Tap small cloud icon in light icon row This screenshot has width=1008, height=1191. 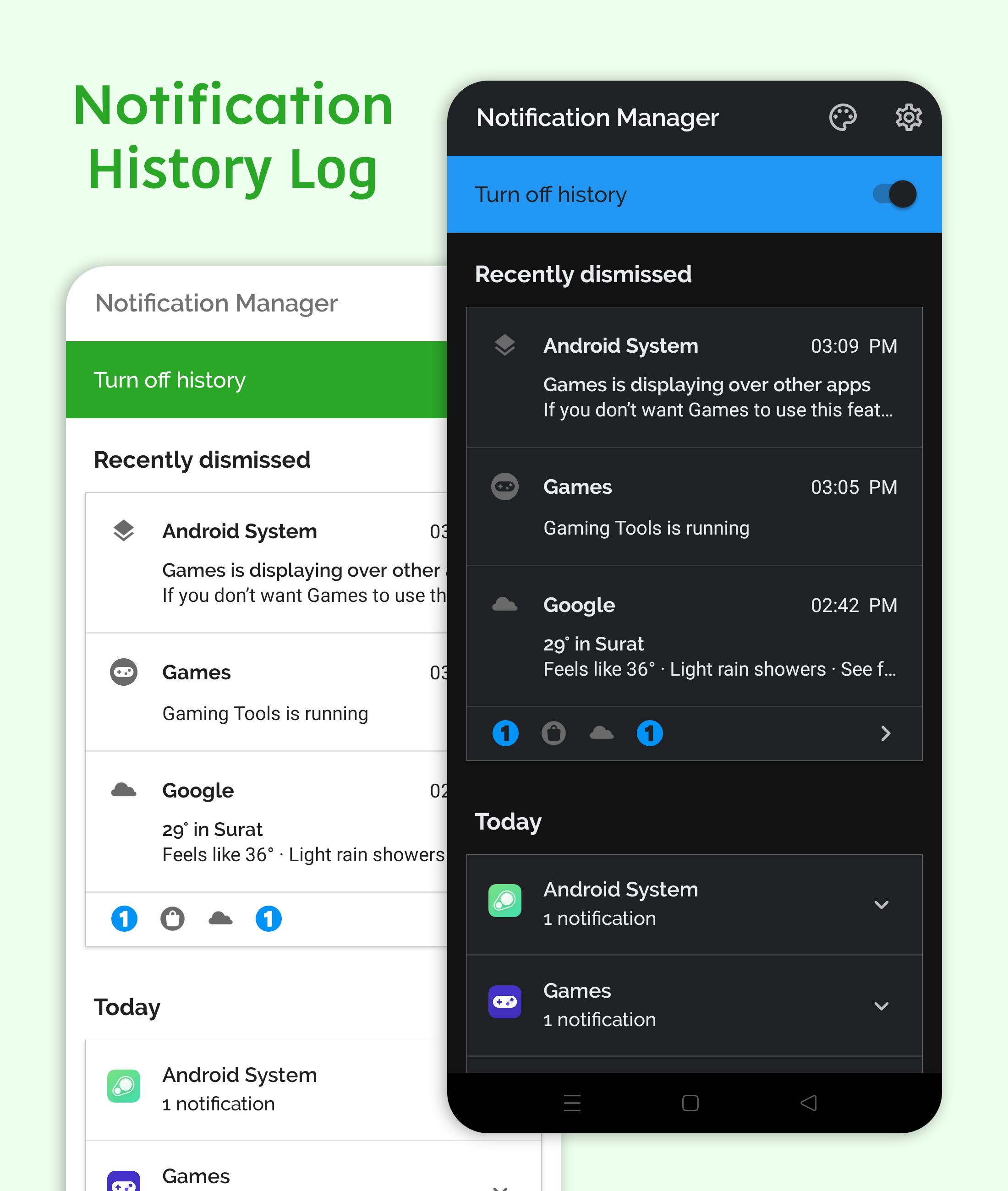tap(220, 918)
